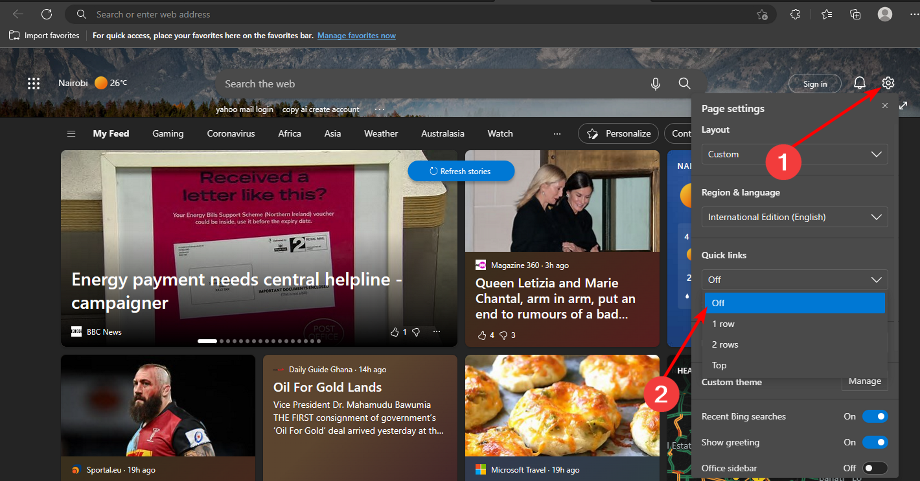
Task: Choose 1 row quick links option
Action: (x=794, y=324)
